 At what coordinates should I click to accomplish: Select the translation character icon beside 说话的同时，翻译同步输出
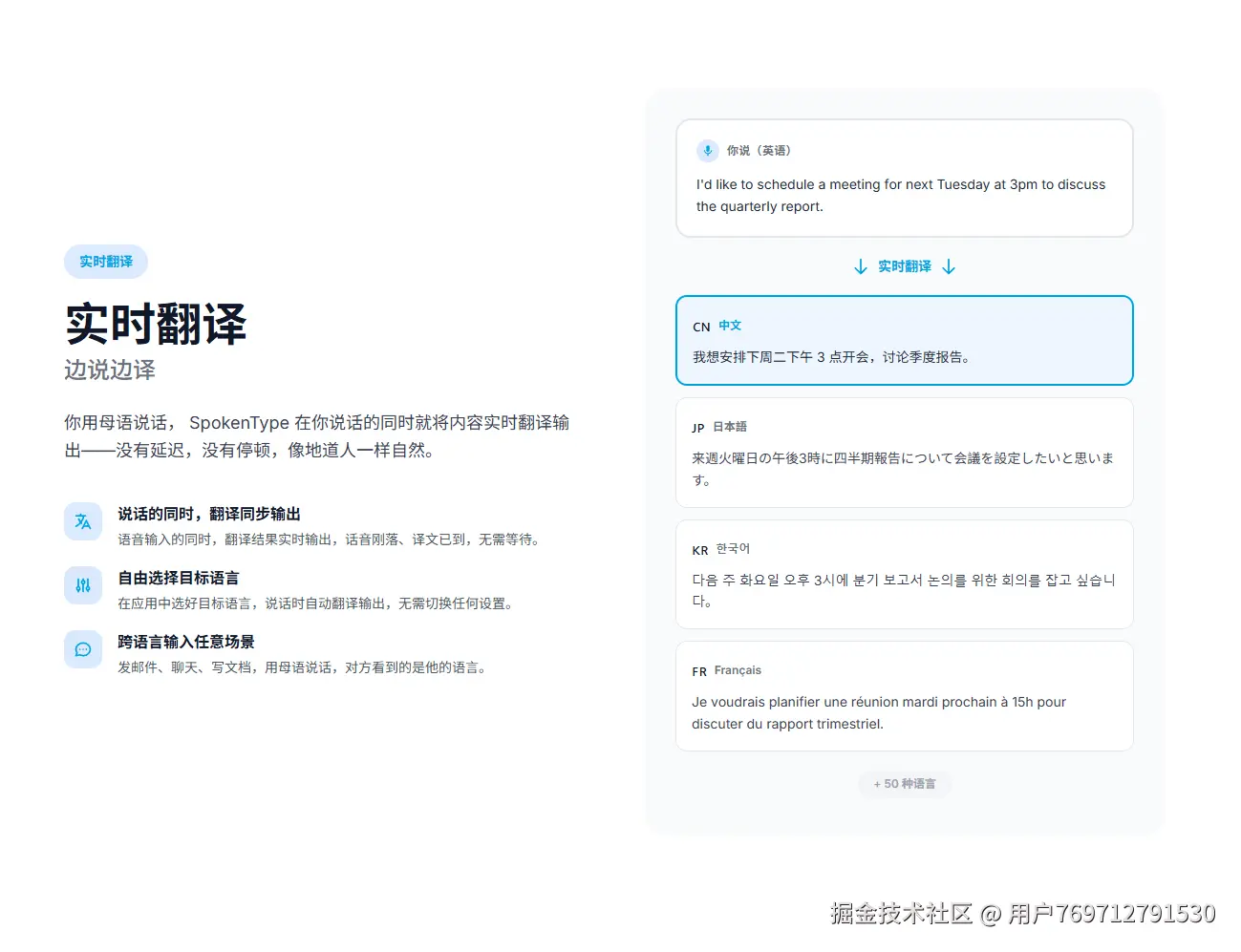pos(83,521)
